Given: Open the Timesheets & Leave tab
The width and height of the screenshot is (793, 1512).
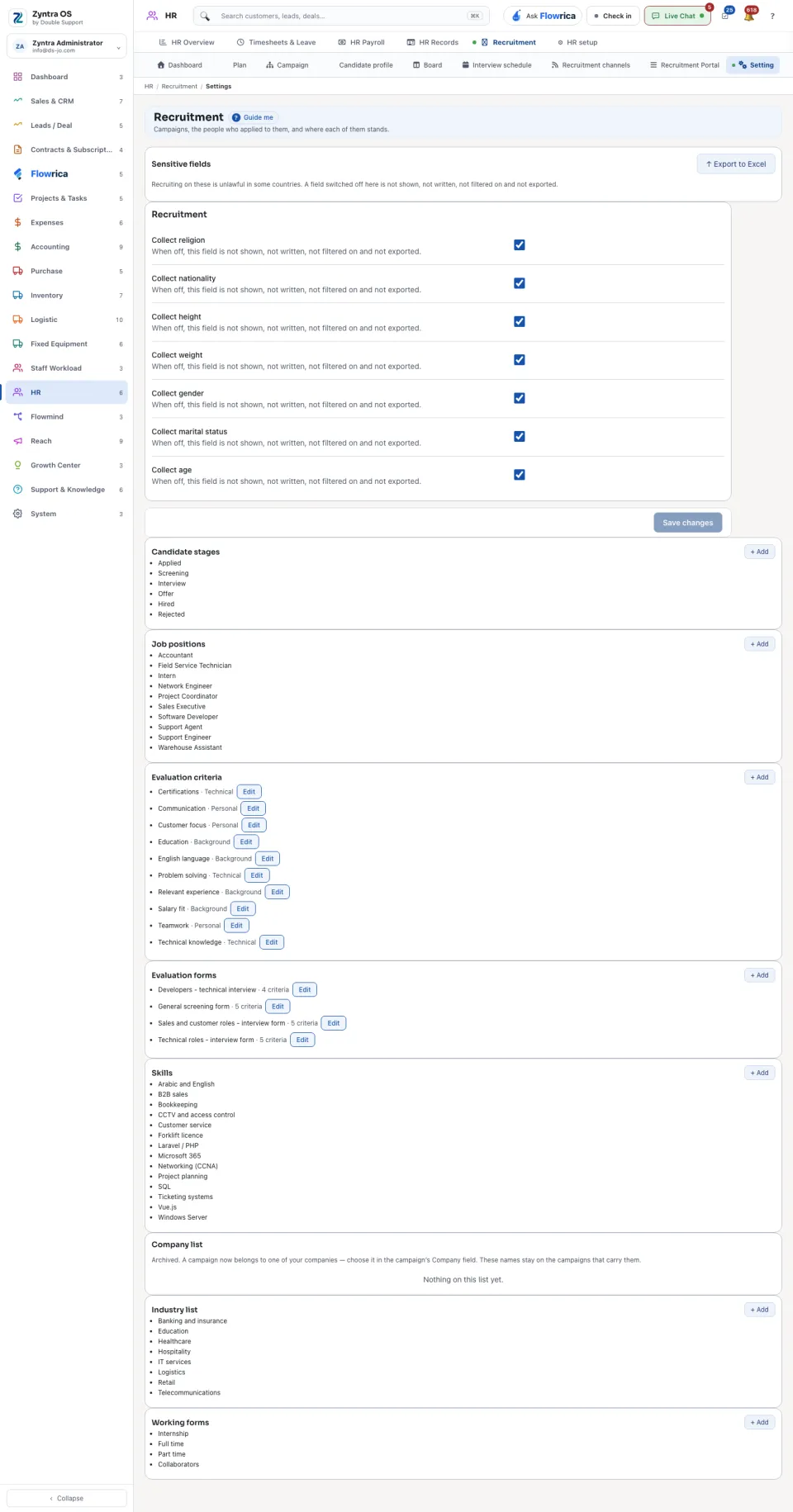Looking at the screenshot, I should (x=276, y=42).
